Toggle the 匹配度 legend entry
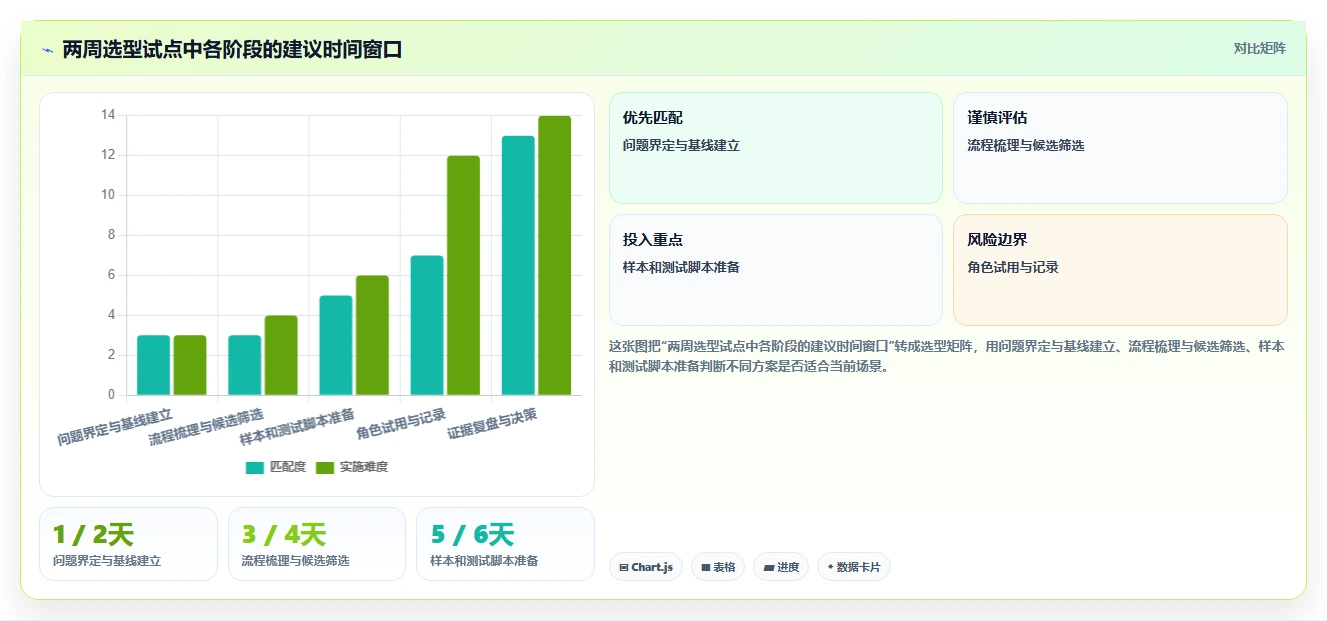The width and height of the screenshot is (1327, 621). pyautogui.click(x=276, y=467)
